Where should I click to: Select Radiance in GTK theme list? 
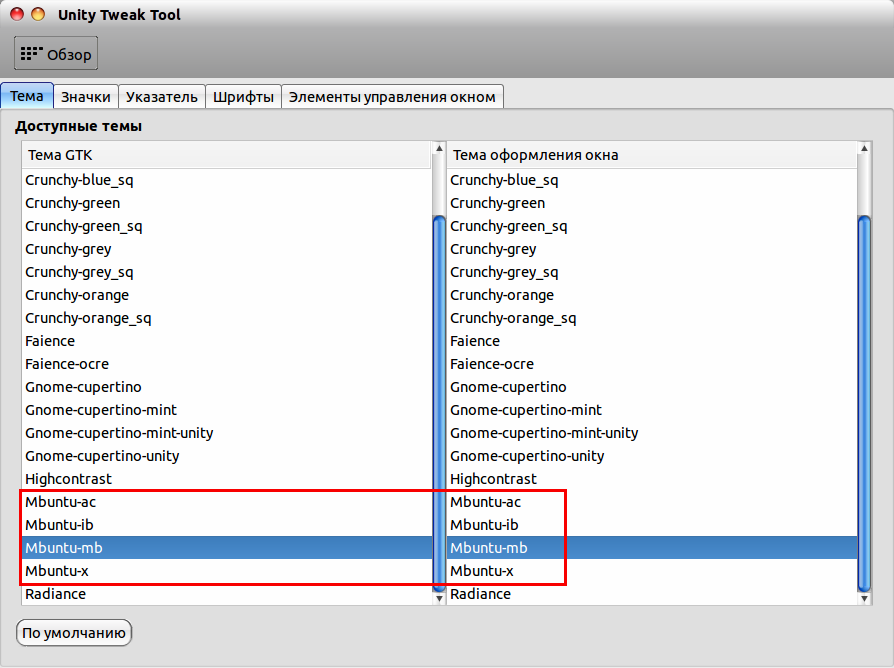click(x=226, y=594)
